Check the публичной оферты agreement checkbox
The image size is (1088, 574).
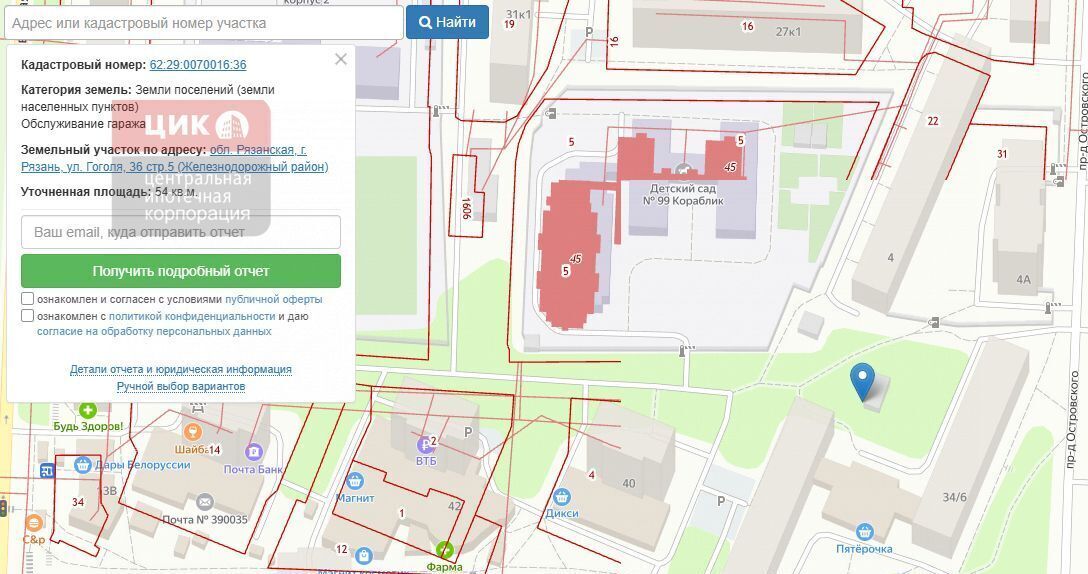[x=27, y=299]
